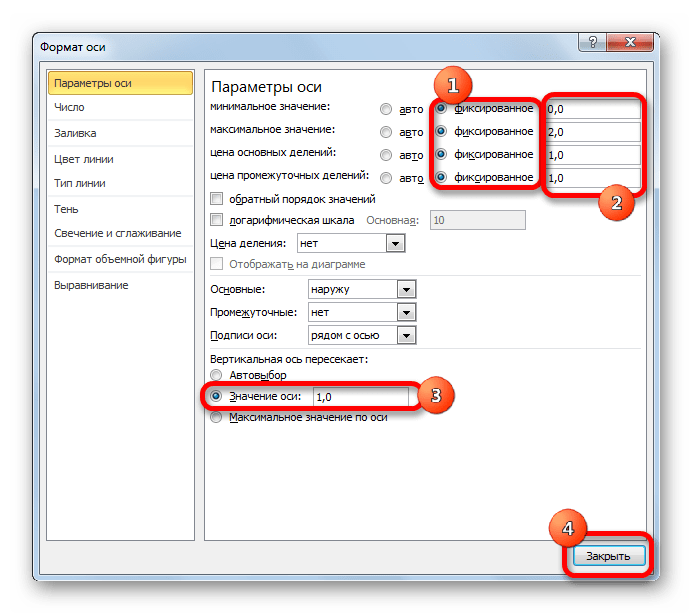Open Заливка section
The height and width of the screenshot is (614, 693).
120,133
